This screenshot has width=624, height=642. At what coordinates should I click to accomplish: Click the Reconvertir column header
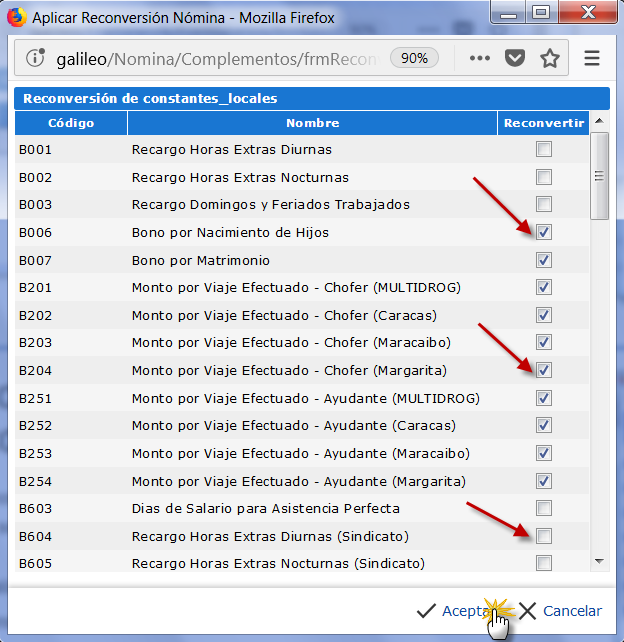coord(543,123)
